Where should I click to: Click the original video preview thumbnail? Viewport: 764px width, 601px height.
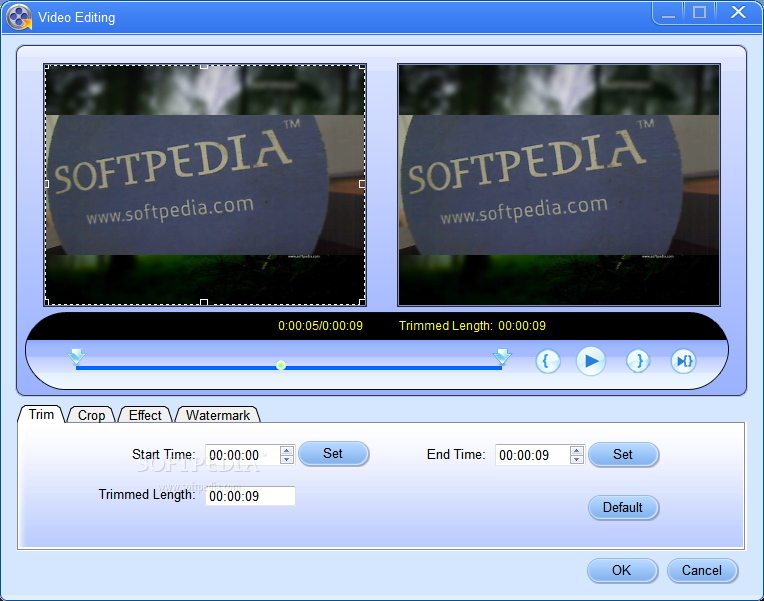205,185
